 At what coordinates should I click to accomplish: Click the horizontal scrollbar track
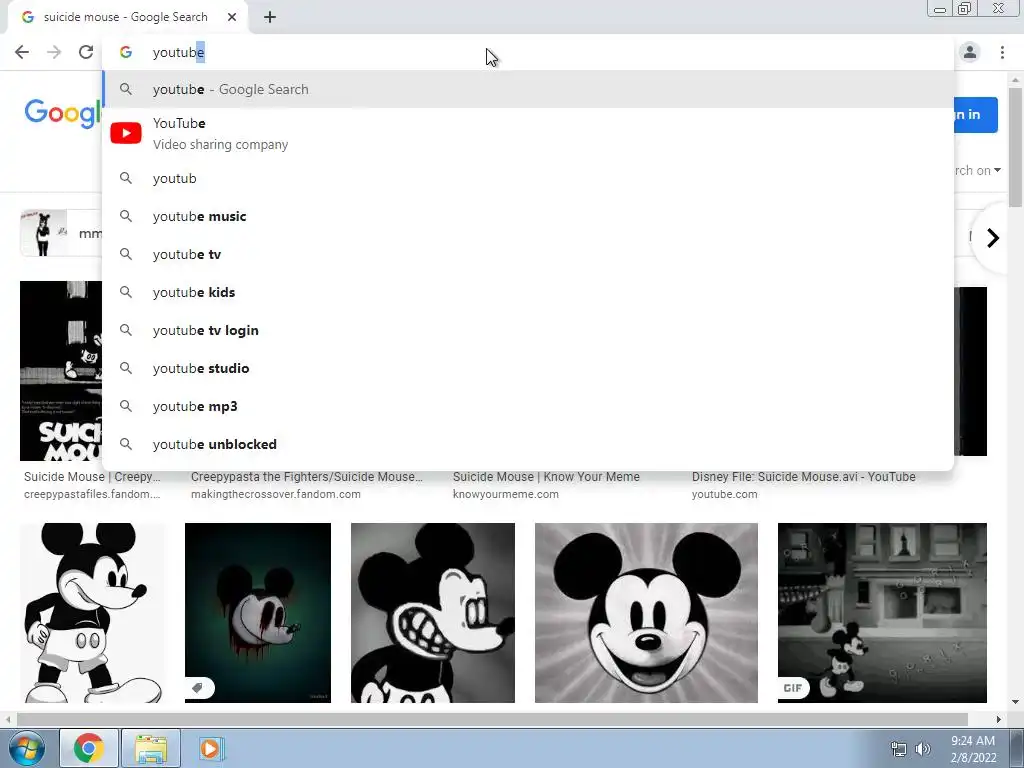click(x=492, y=719)
